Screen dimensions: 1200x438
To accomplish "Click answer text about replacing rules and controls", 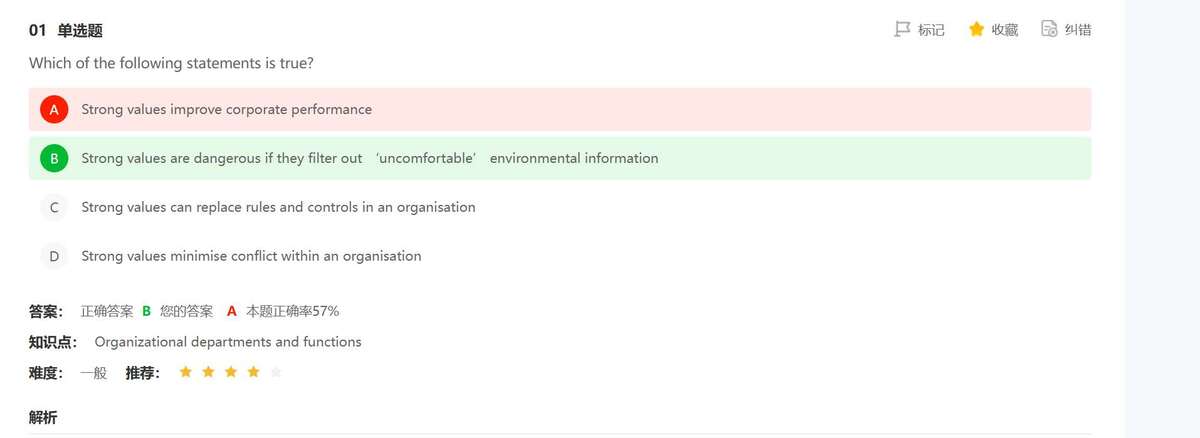I will click(278, 207).
